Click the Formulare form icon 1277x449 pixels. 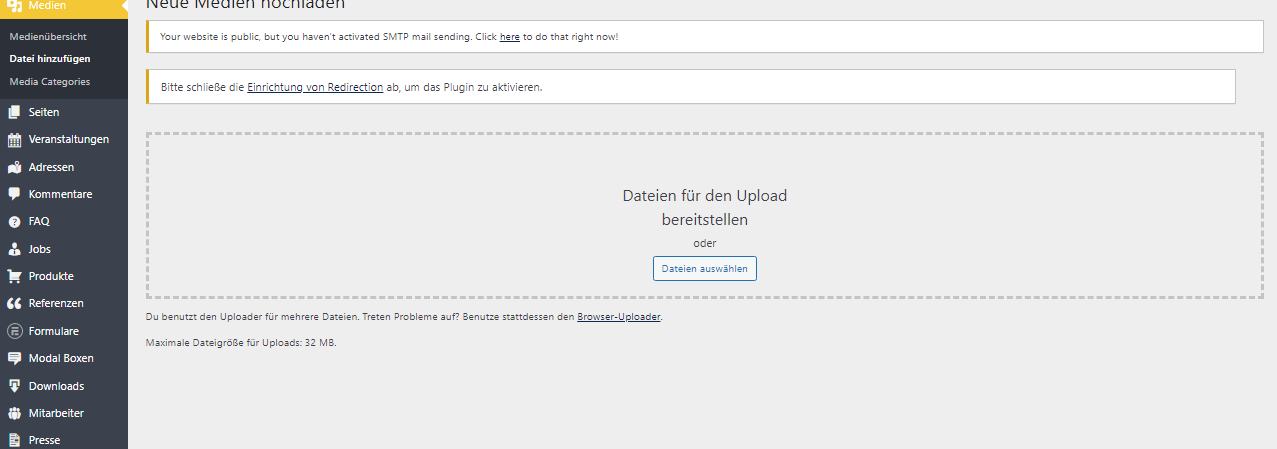tap(15, 331)
